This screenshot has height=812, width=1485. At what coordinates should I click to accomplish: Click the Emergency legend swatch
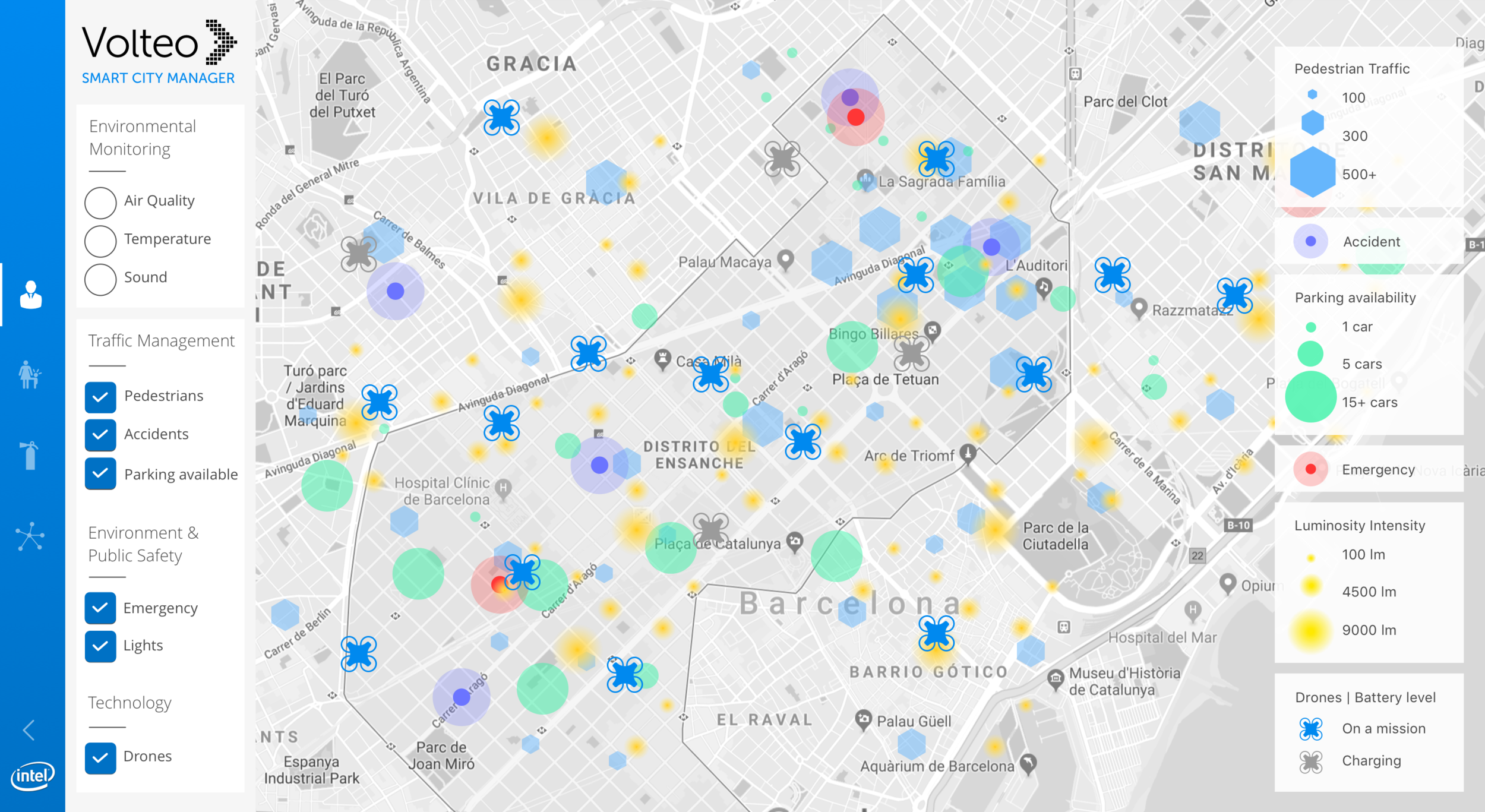(1311, 469)
